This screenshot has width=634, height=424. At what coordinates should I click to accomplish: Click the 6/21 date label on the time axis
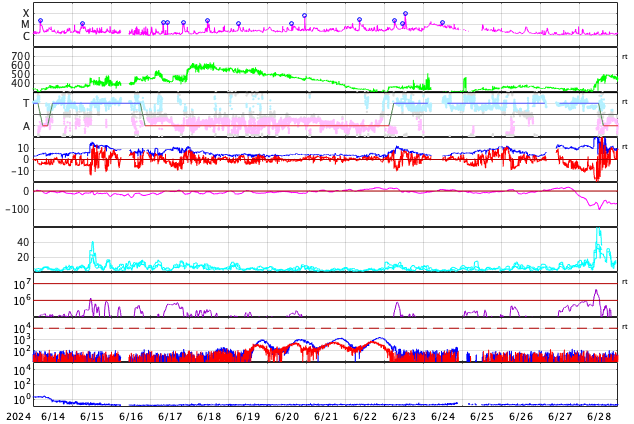(326, 417)
